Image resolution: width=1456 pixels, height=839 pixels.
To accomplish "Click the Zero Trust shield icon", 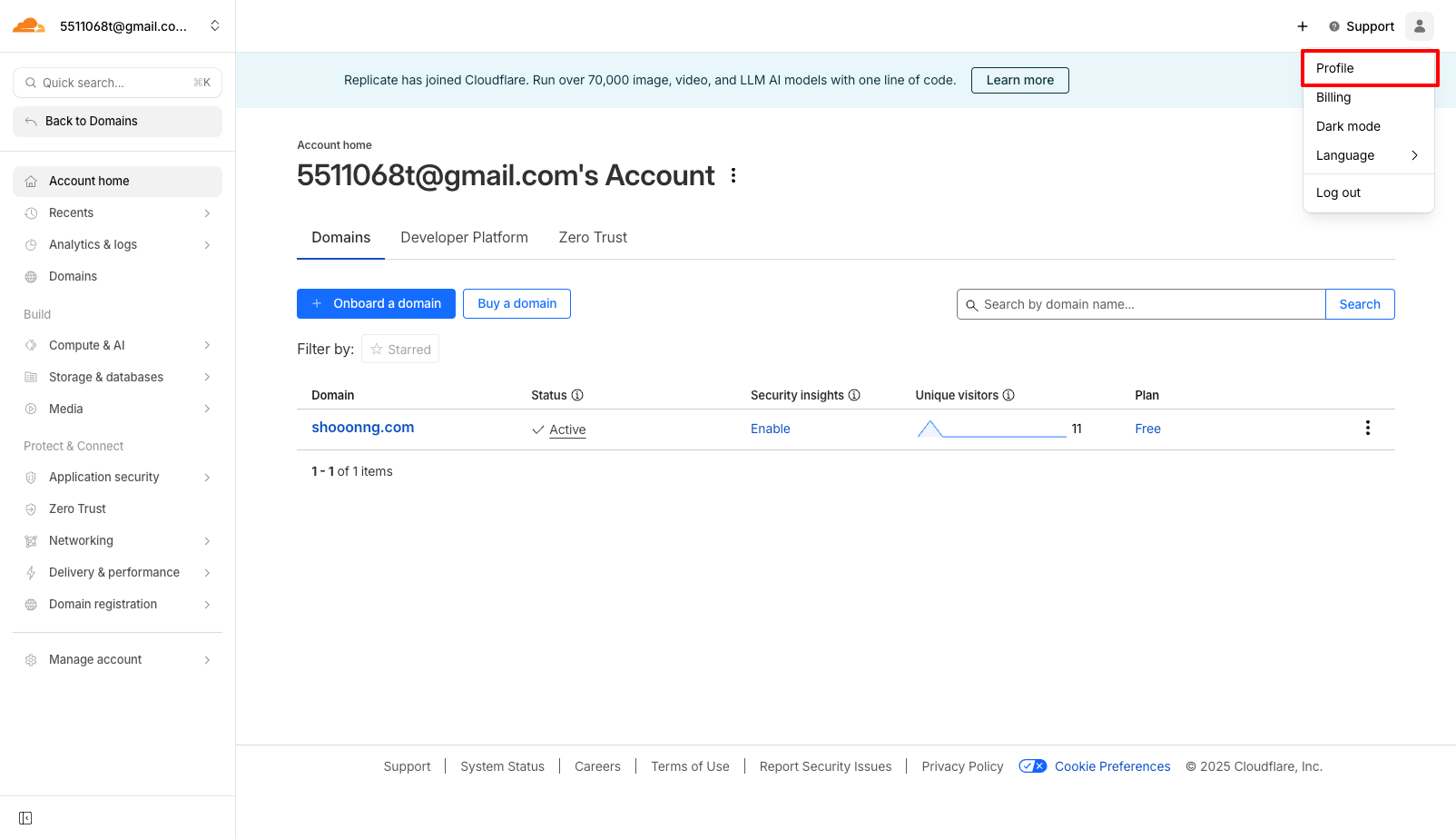I will point(31,509).
